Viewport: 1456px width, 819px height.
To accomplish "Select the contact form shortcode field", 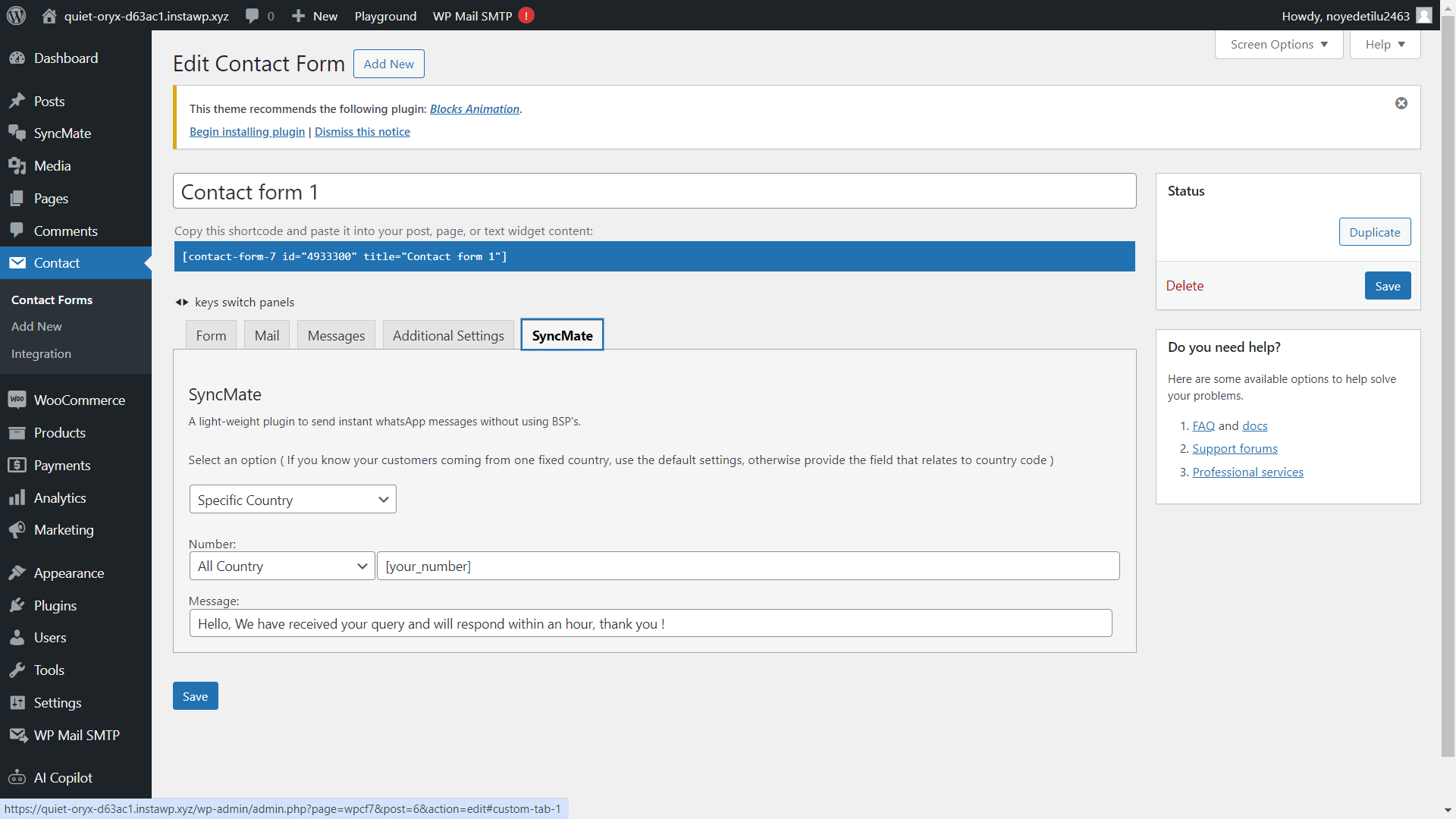I will 654,256.
